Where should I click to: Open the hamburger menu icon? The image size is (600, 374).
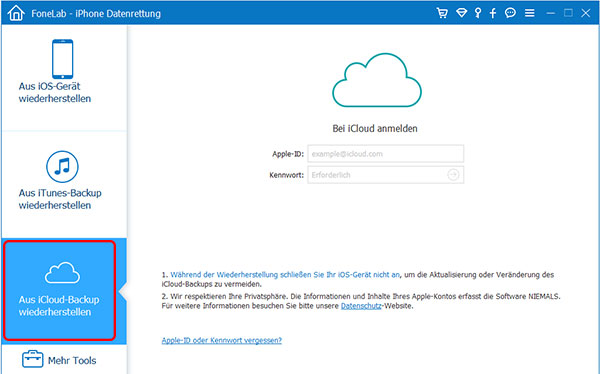[530, 13]
